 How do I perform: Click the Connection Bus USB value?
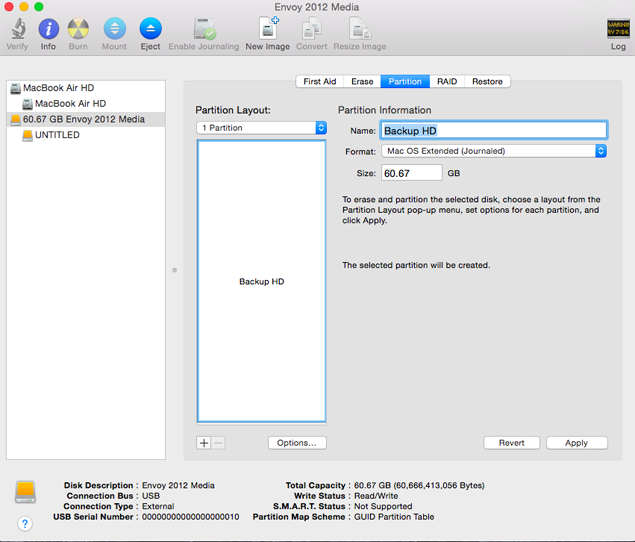point(151,496)
